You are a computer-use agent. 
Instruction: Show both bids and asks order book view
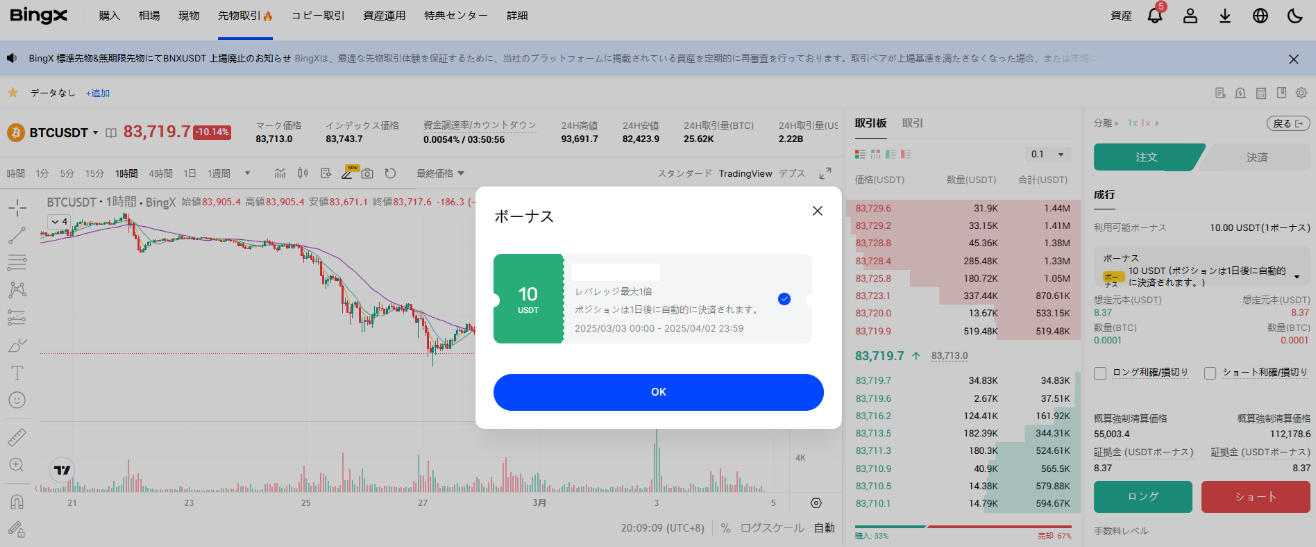pos(861,154)
